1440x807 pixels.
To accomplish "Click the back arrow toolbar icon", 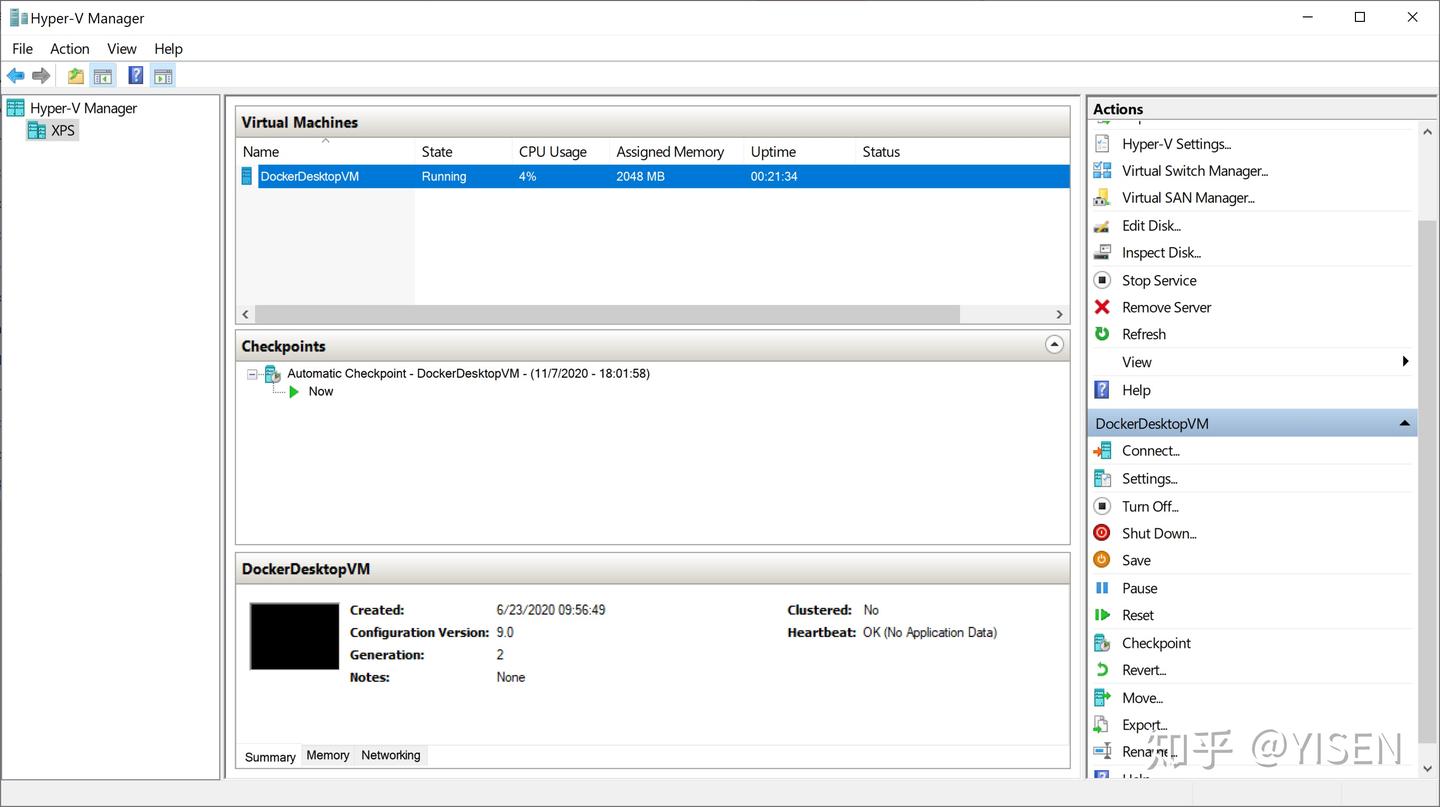I will click(x=15, y=76).
